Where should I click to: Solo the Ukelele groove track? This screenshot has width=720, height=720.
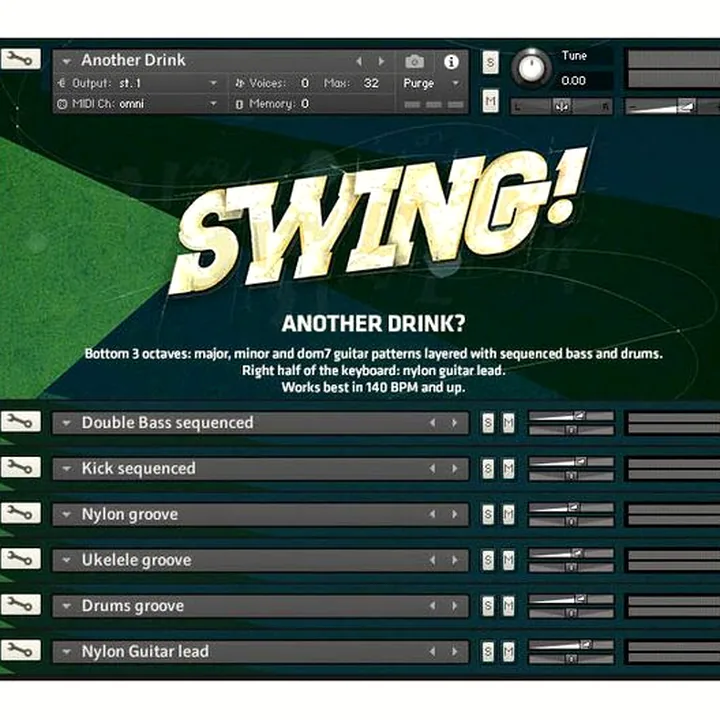(x=488, y=560)
